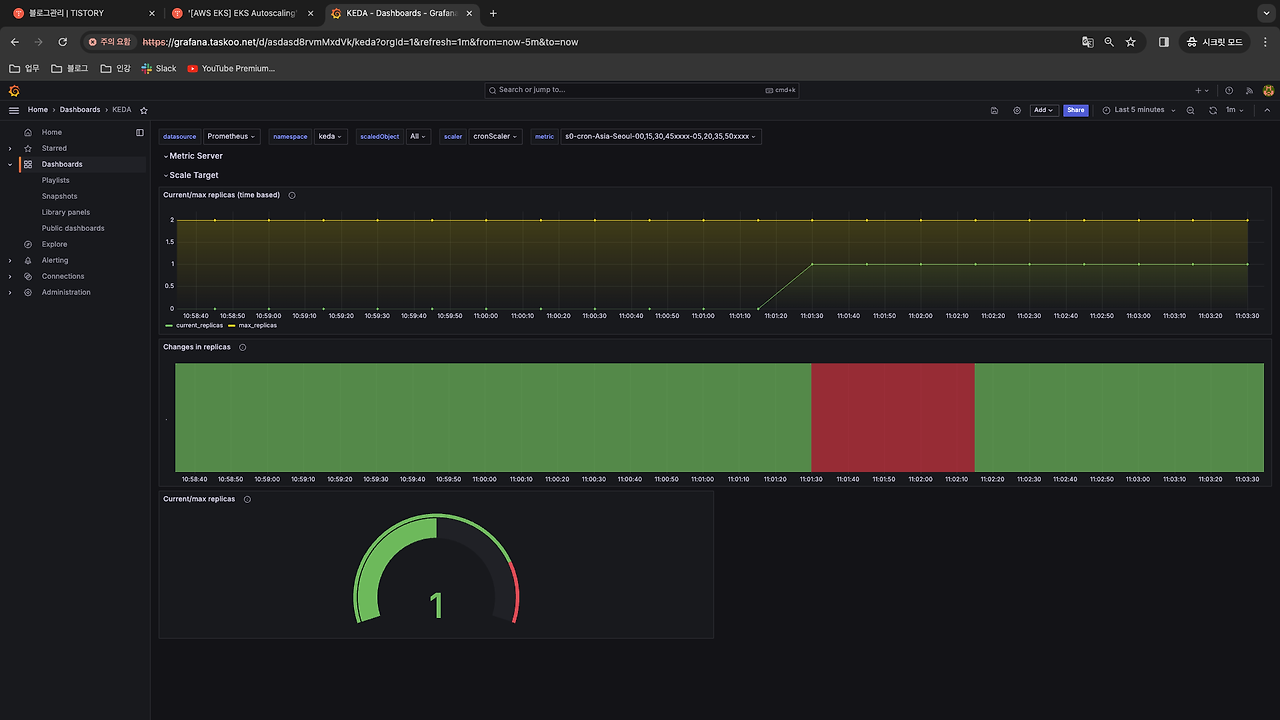Viewport: 1280px width, 720px height.
Task: Open the user profile avatar
Action: [x=1268, y=90]
